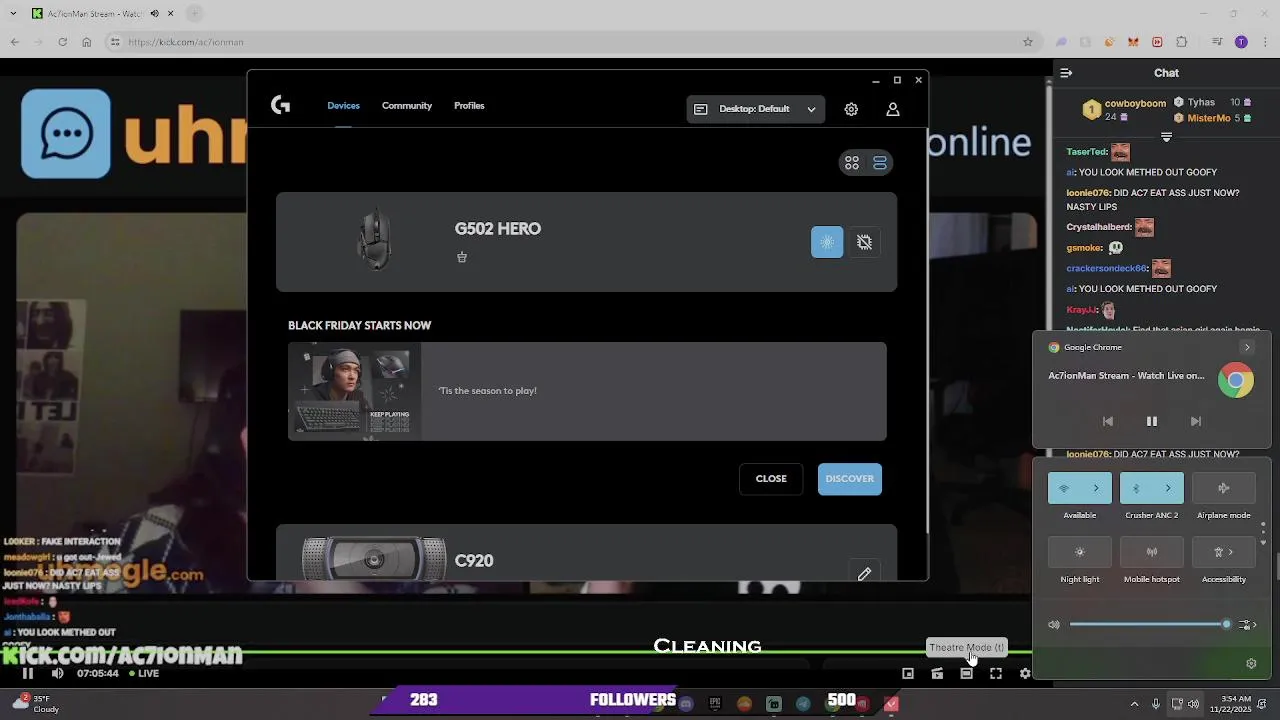The height and width of the screenshot is (720, 1280).
Task: Open Windows quick settings gear
Action: pyautogui.click(x=1251, y=663)
